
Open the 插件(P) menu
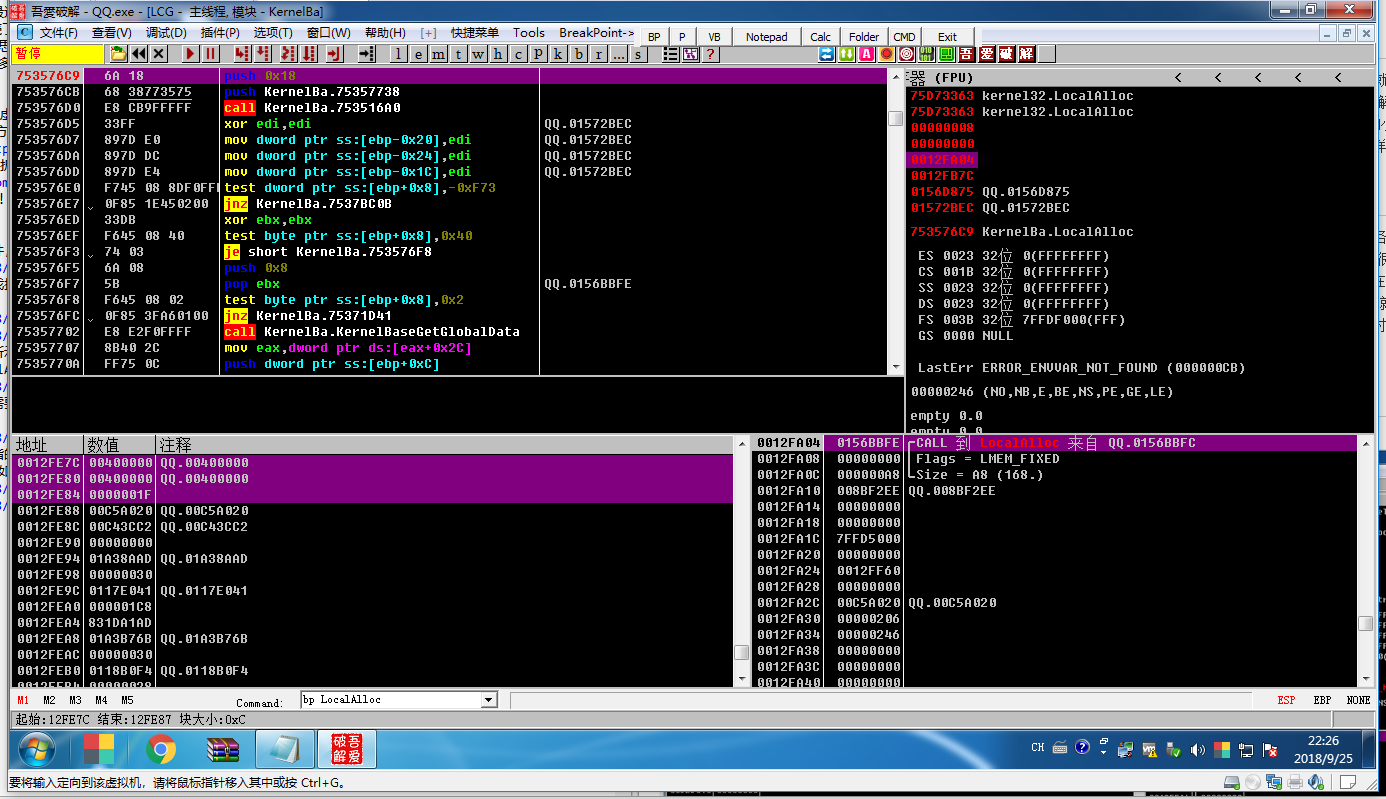coord(220,33)
